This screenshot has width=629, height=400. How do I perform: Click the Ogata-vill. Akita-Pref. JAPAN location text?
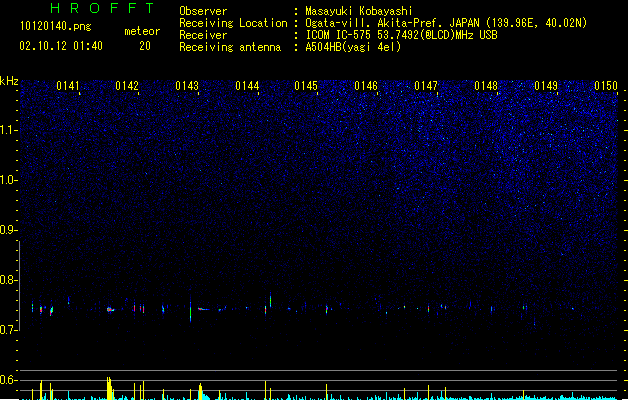(446, 23)
